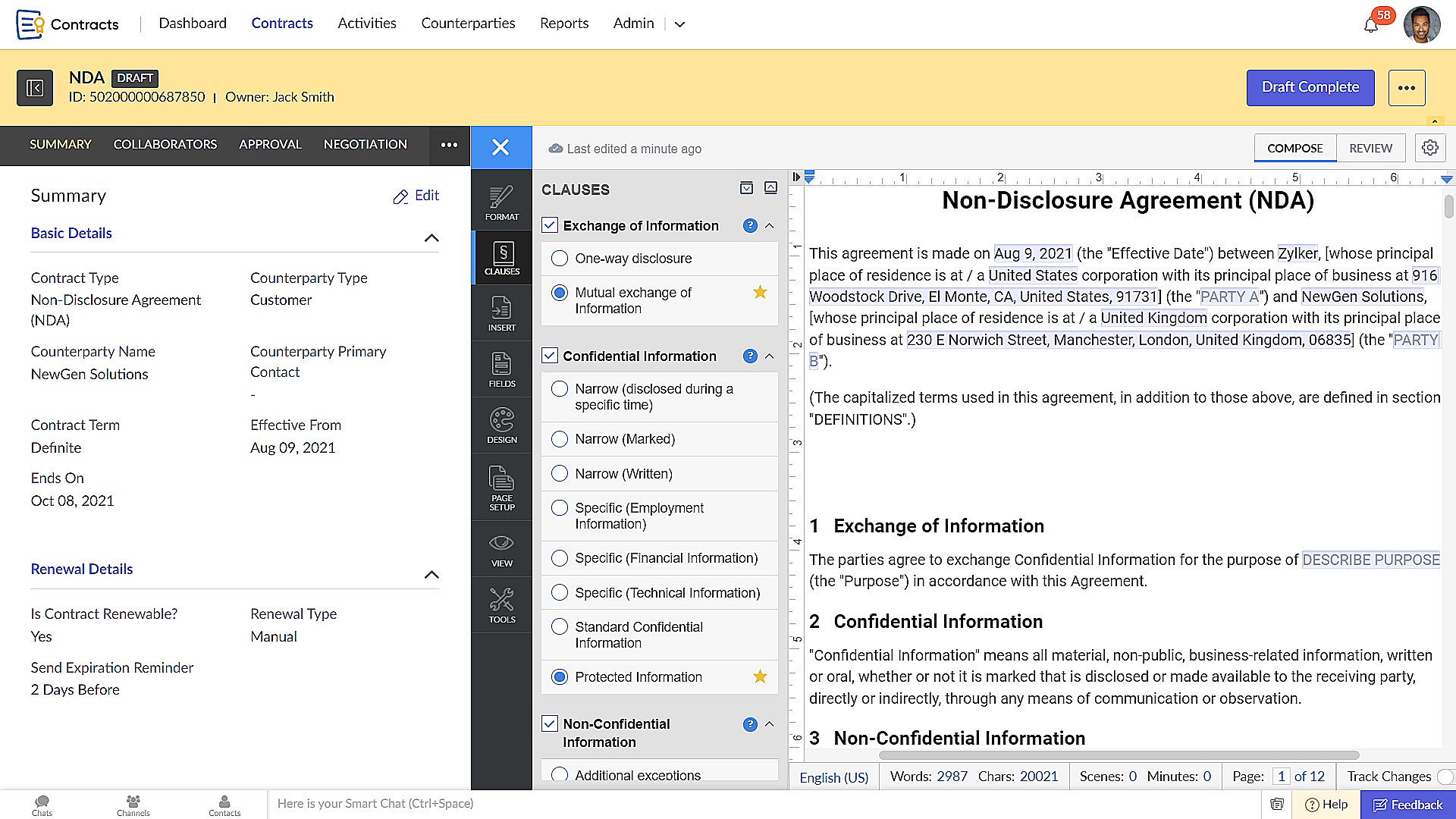Click the horizontal document scrollbar
The width and height of the screenshot is (1456, 819).
[1119, 755]
